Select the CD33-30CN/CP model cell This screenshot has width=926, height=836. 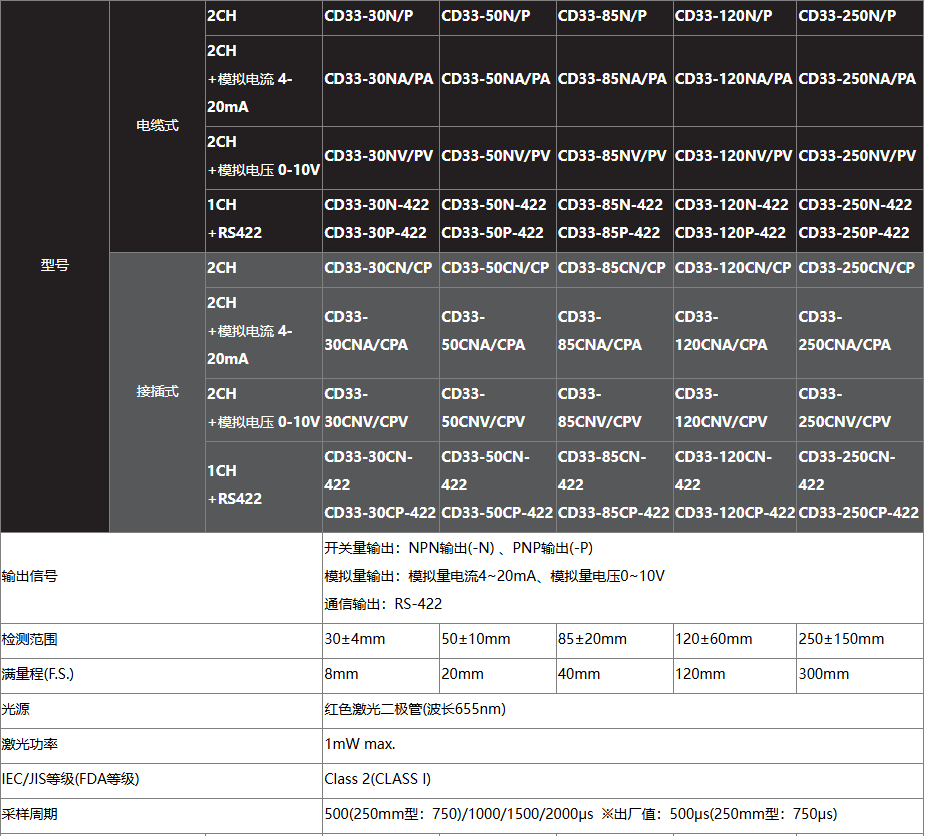point(378,268)
